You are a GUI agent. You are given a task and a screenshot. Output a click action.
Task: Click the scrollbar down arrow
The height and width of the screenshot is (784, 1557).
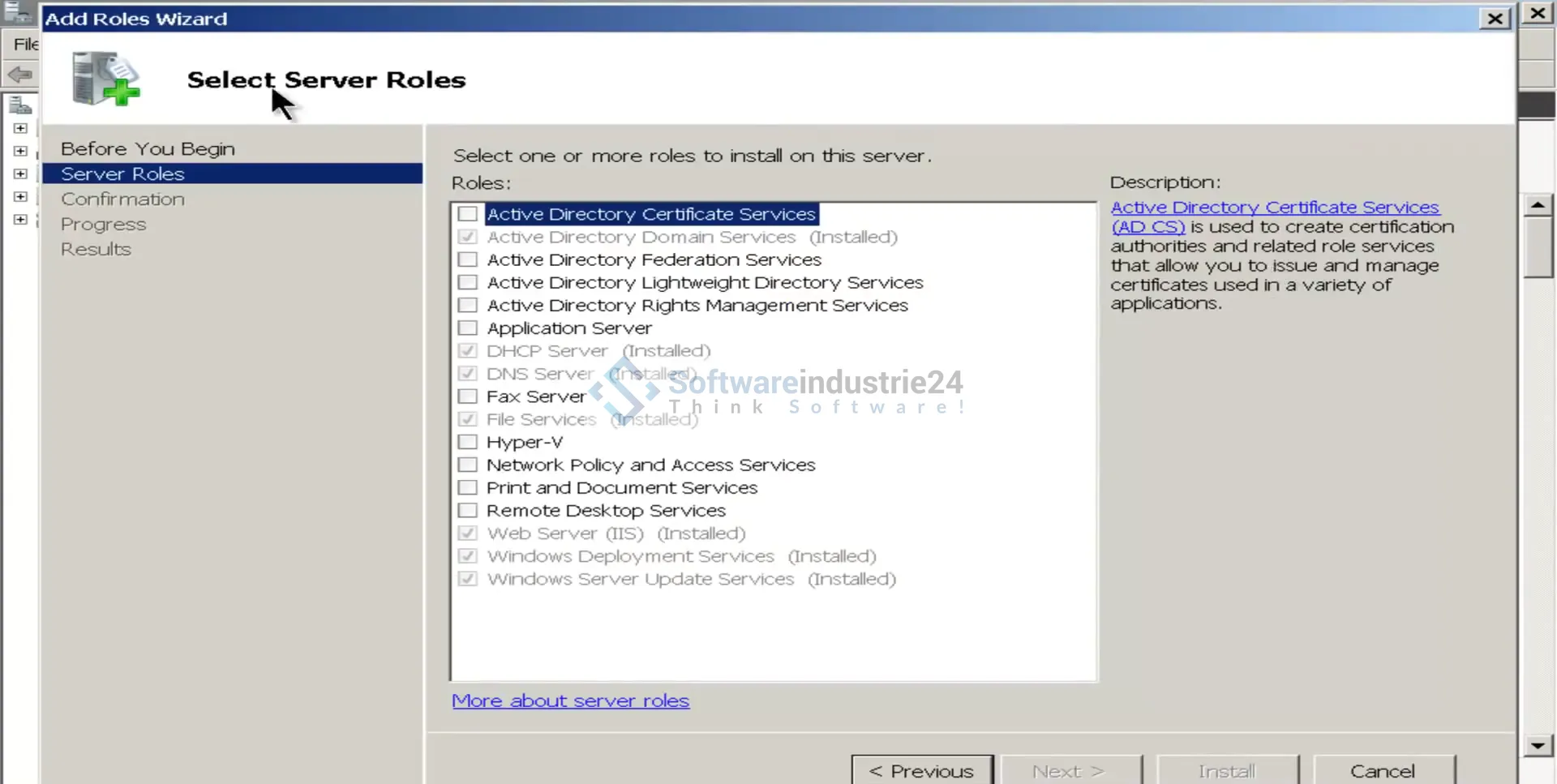pyautogui.click(x=1538, y=745)
